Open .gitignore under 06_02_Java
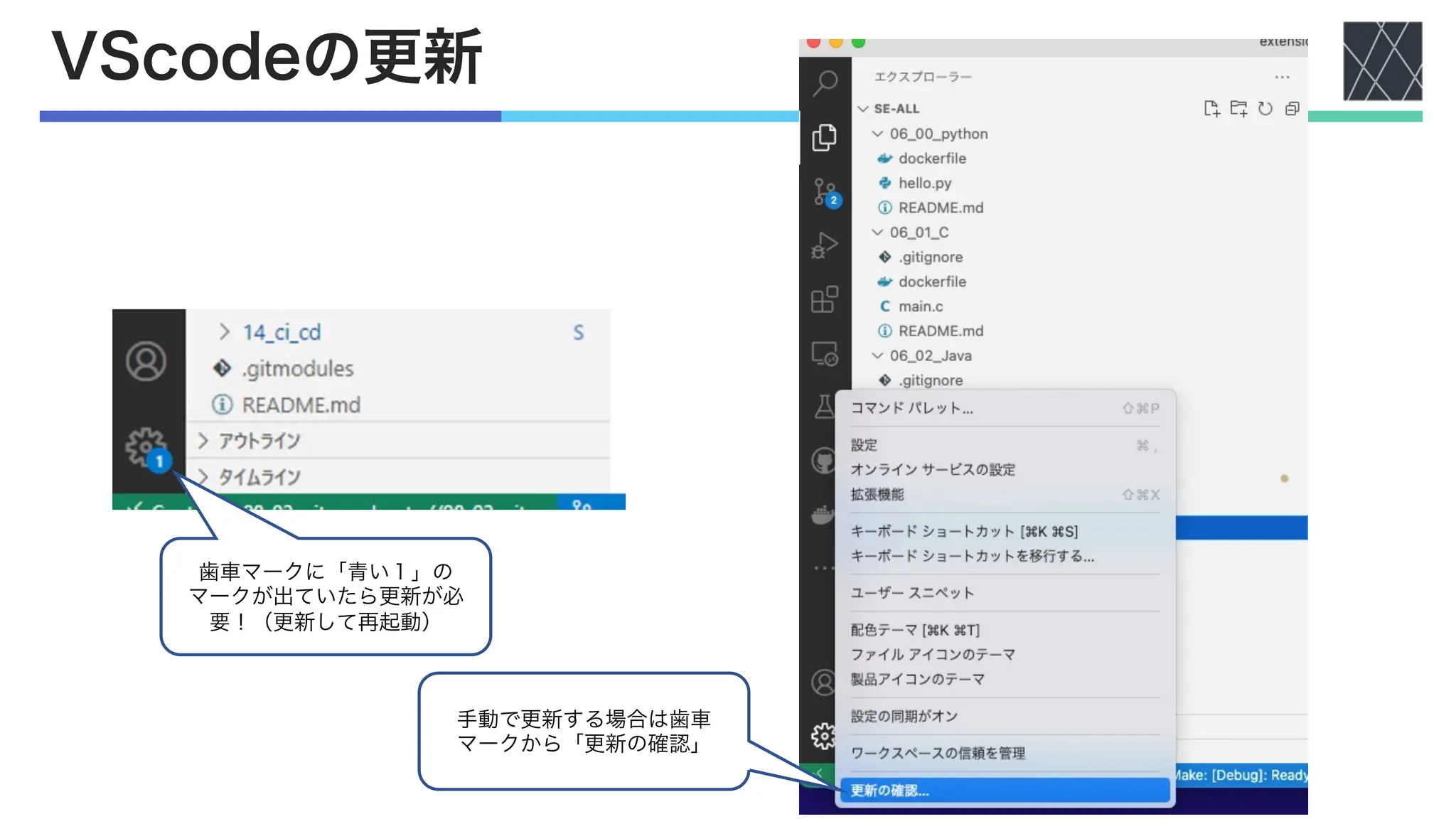 [931, 380]
